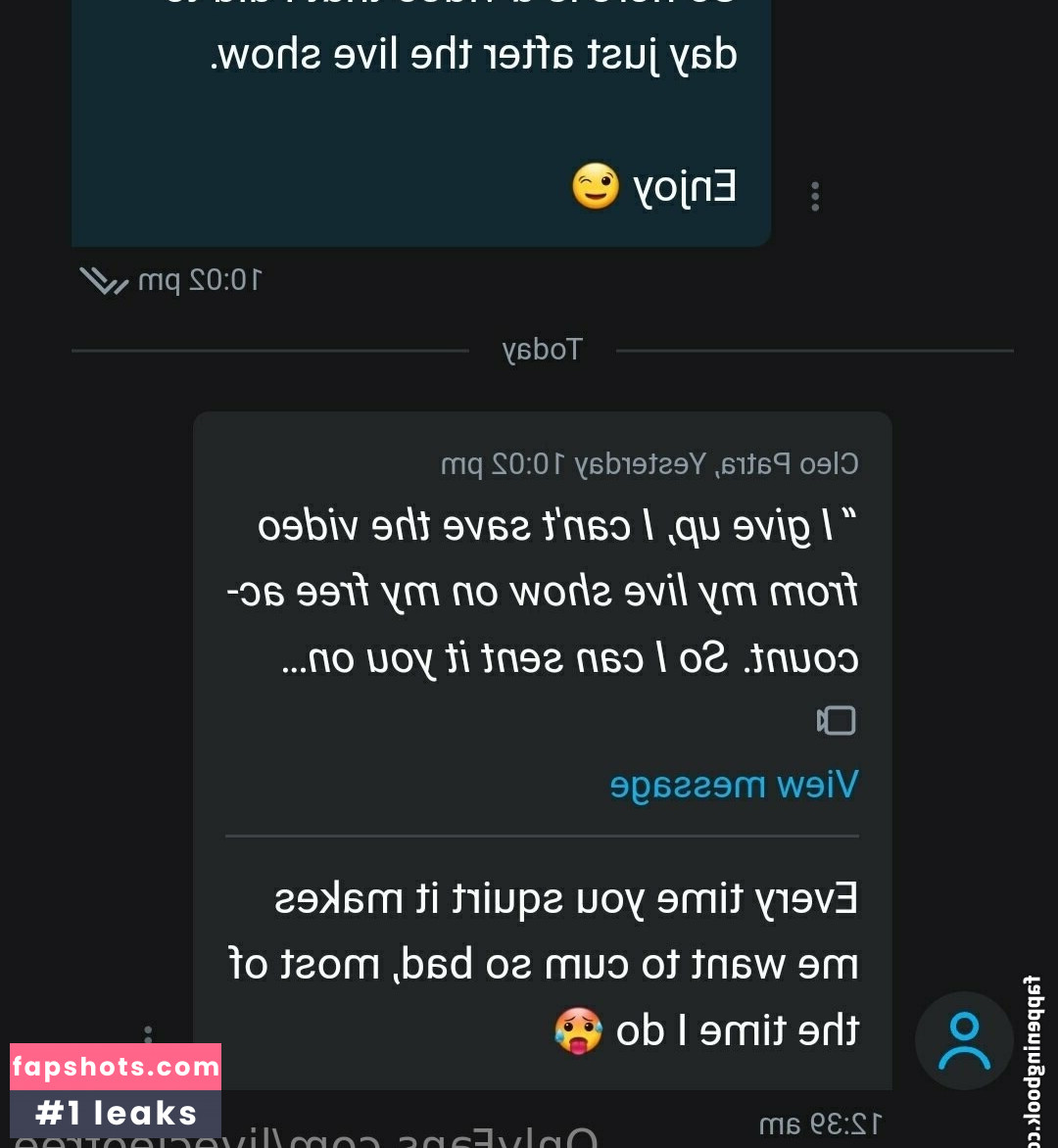
Task: Click the #1 leaks badge
Action: pos(116,1114)
